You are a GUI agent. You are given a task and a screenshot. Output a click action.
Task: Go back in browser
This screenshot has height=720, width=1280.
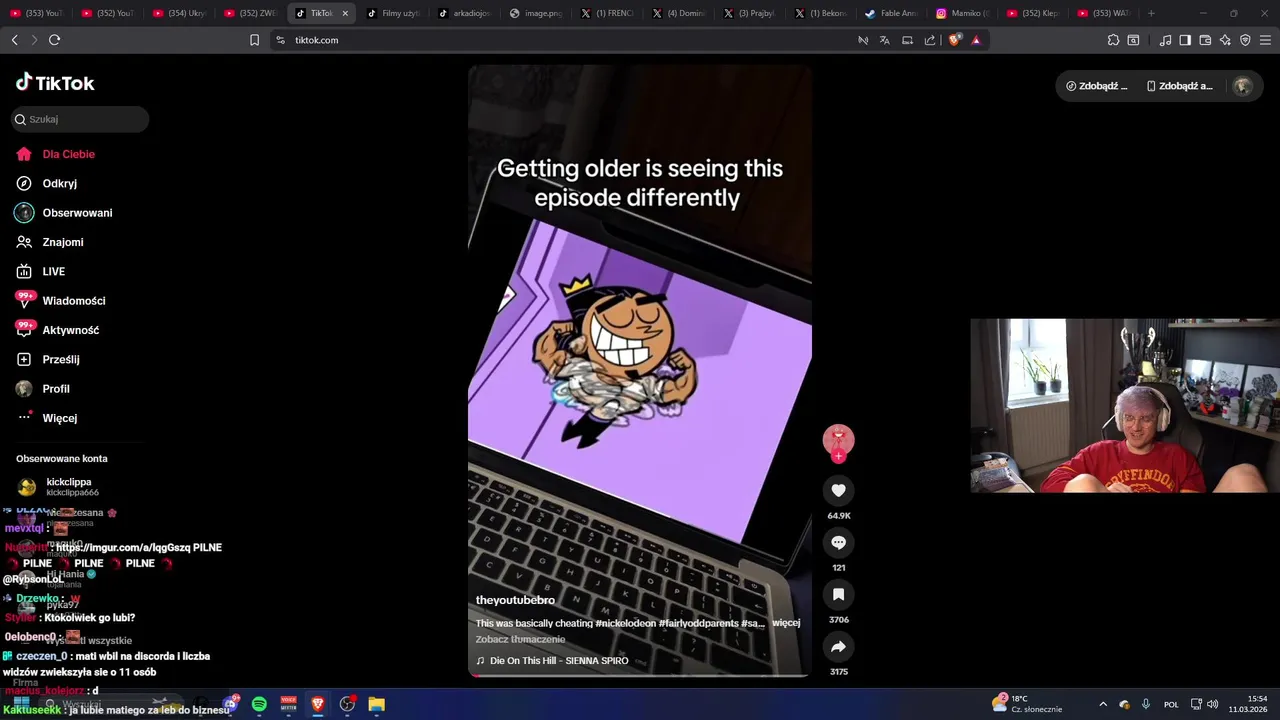15,40
